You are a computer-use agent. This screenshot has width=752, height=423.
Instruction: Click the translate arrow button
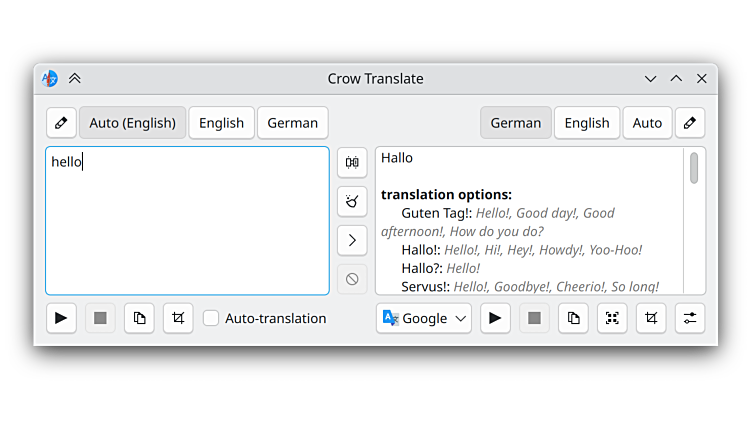(x=352, y=240)
